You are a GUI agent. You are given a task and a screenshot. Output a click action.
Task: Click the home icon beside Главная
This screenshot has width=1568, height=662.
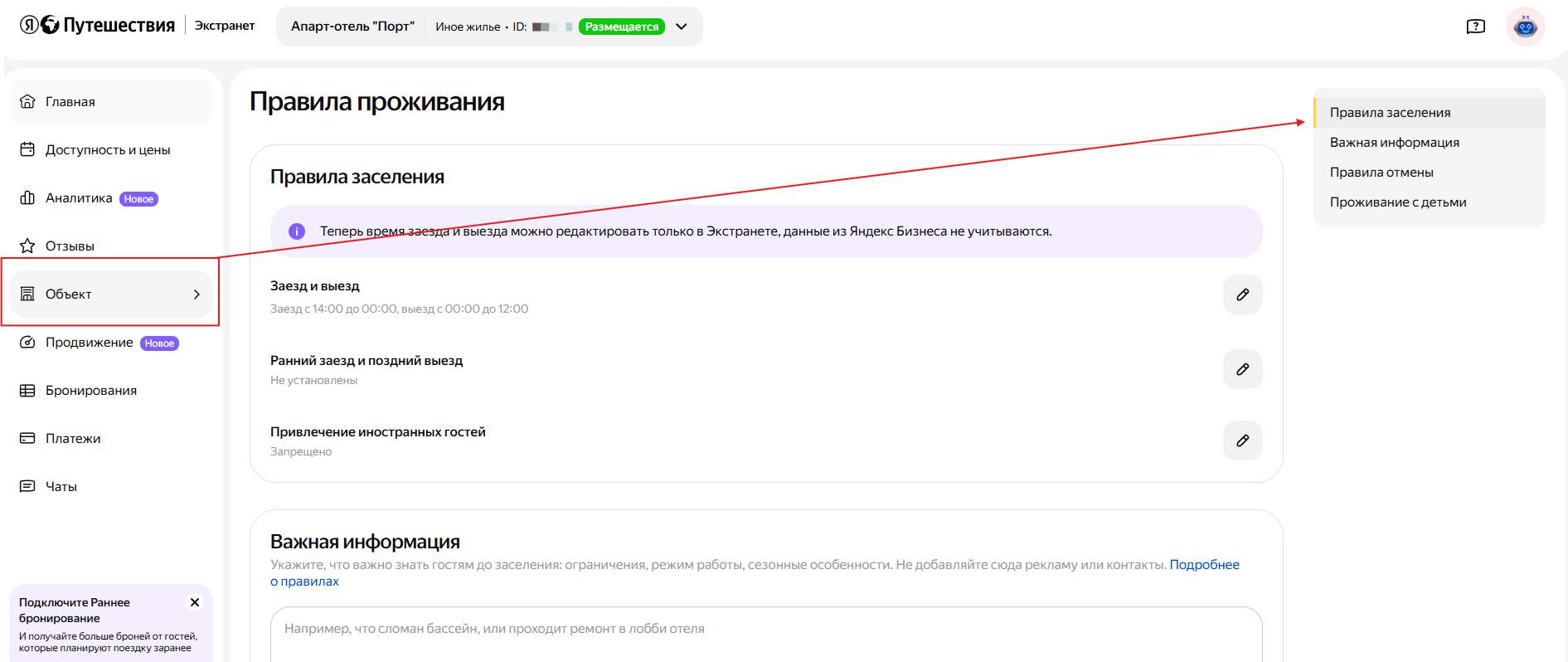tap(27, 101)
